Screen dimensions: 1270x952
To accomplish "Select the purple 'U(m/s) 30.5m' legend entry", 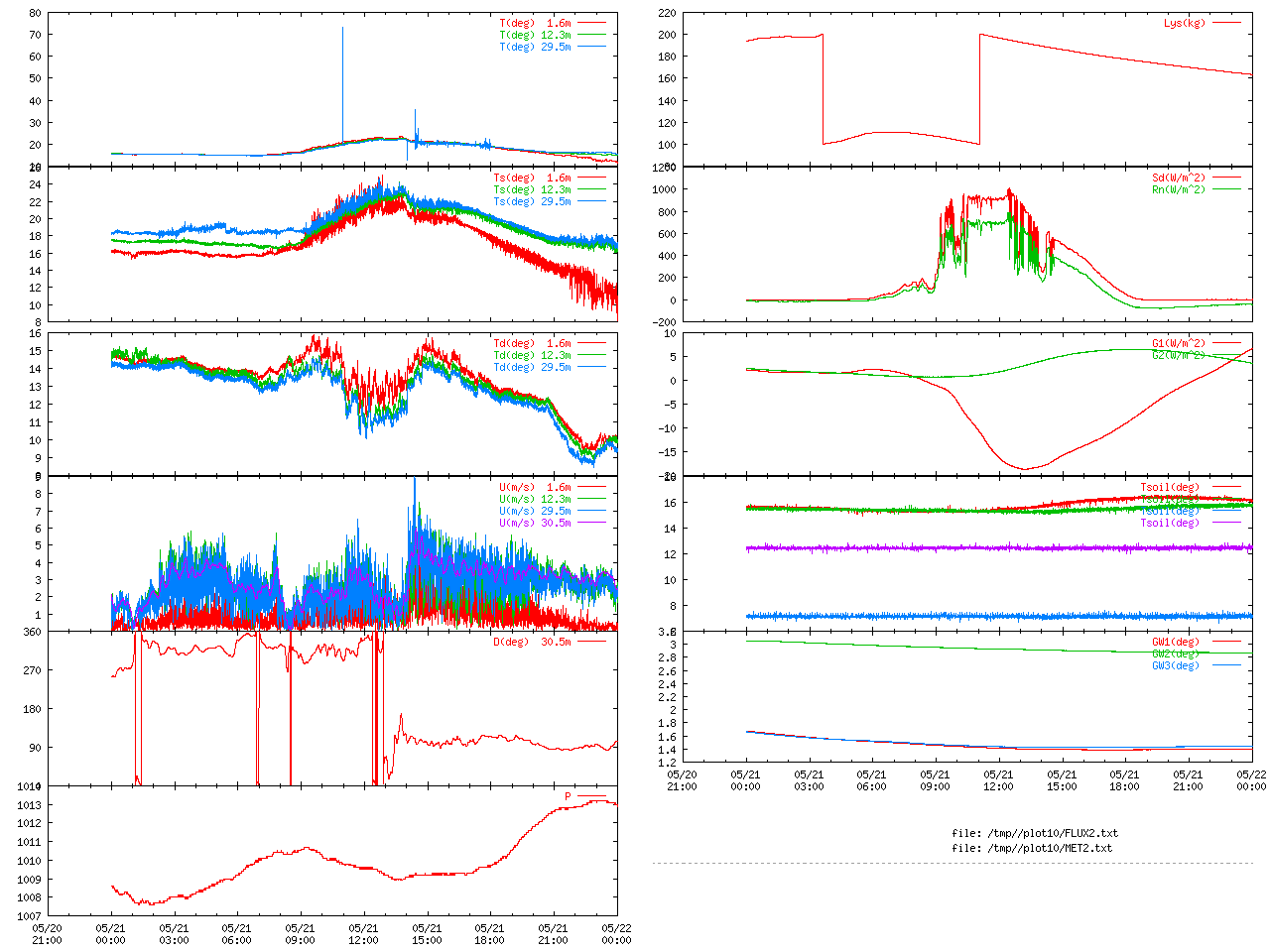I will point(536,524).
